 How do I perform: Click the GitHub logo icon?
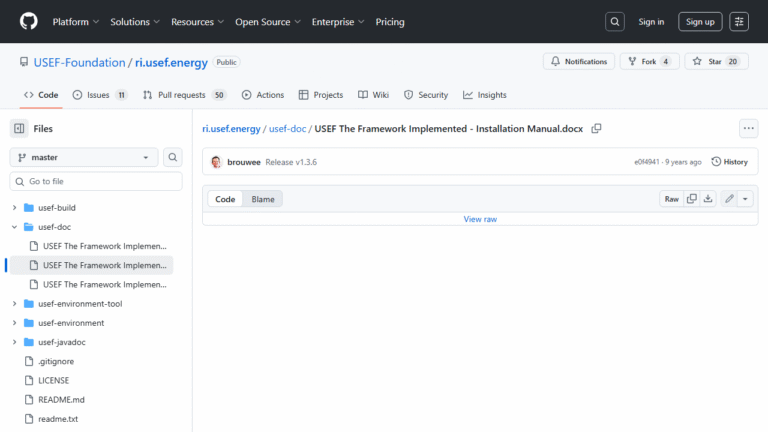28,21
